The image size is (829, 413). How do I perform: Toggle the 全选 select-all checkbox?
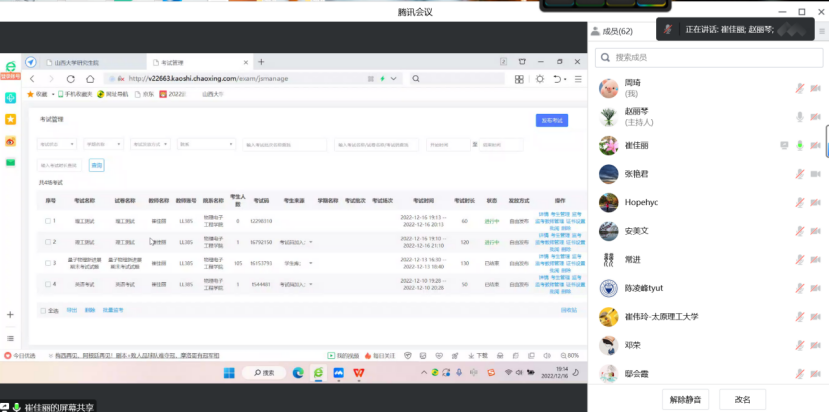[42, 310]
